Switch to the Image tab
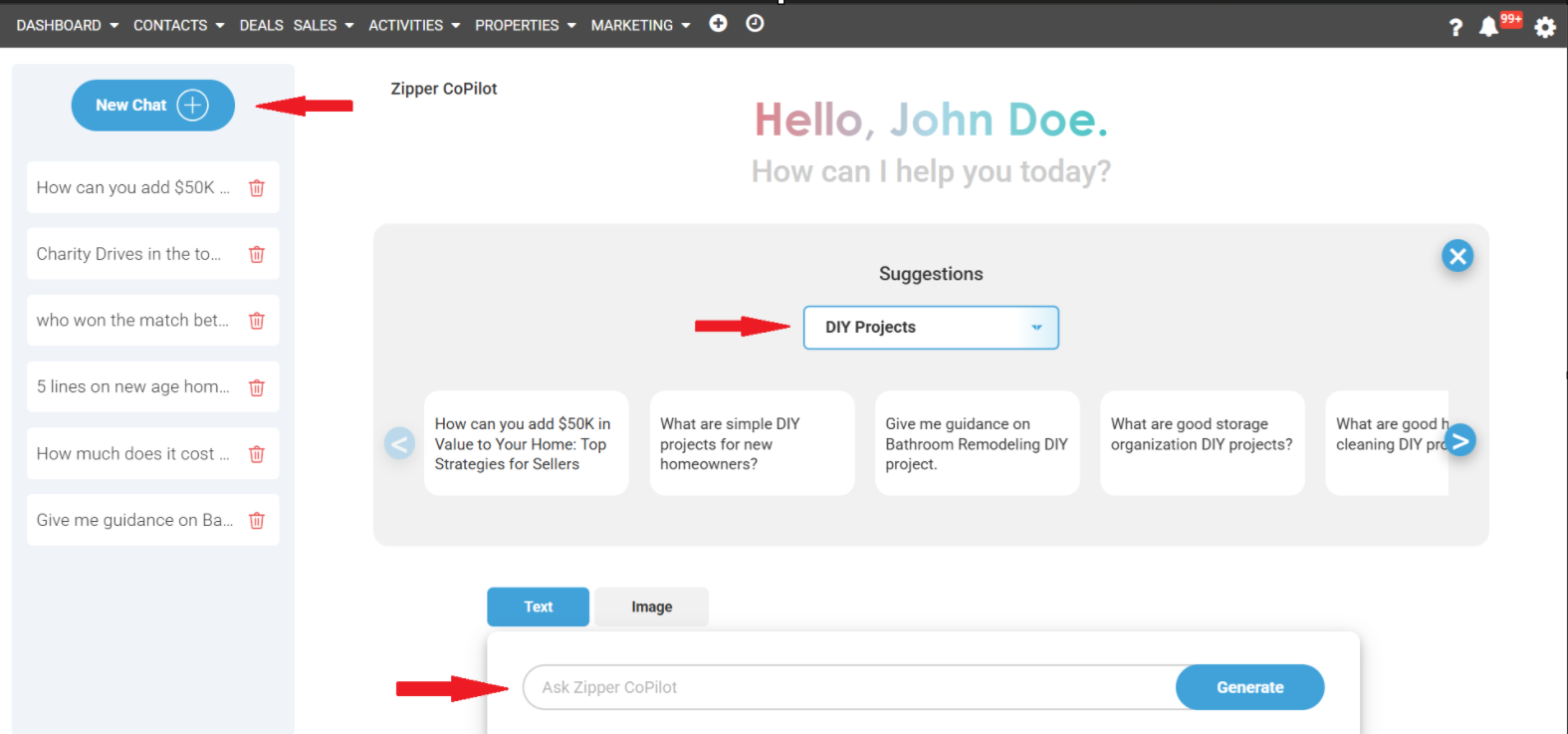 point(651,607)
